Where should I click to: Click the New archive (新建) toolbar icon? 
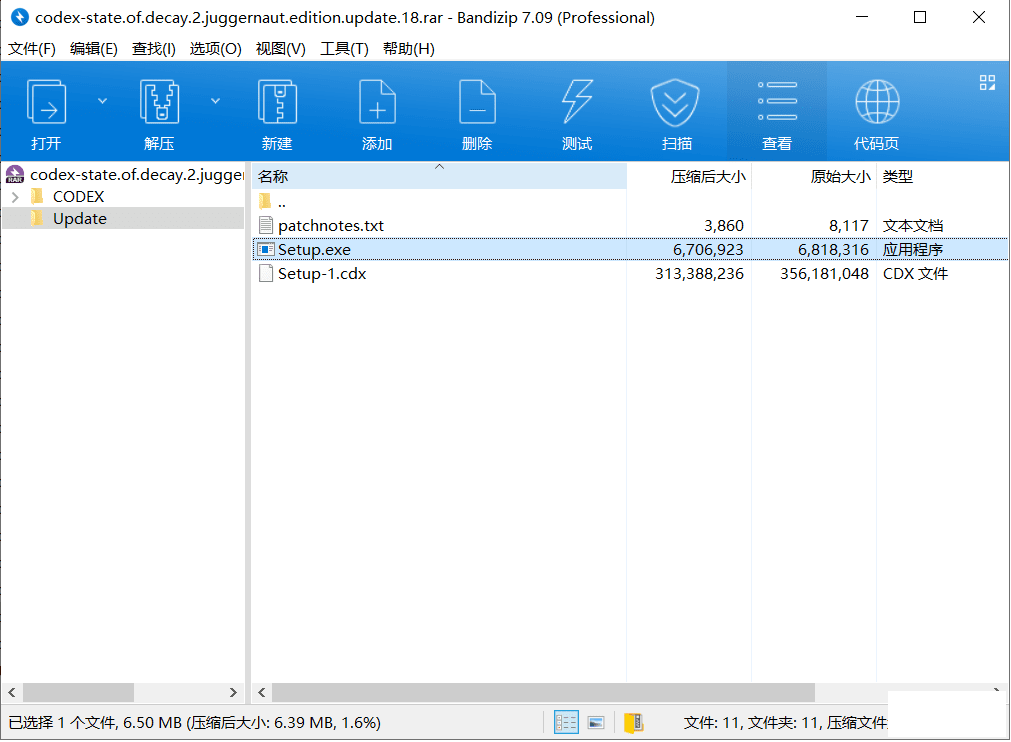pyautogui.click(x=277, y=102)
